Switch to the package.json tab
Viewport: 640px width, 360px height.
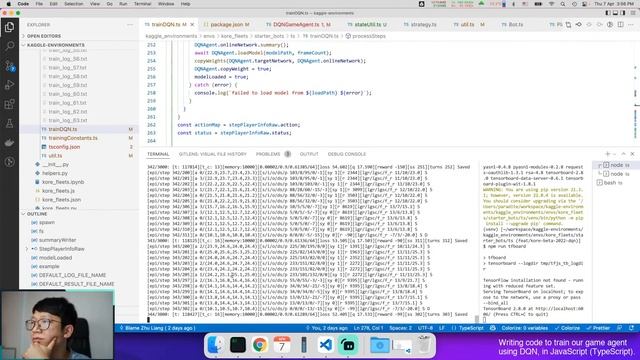(227, 25)
